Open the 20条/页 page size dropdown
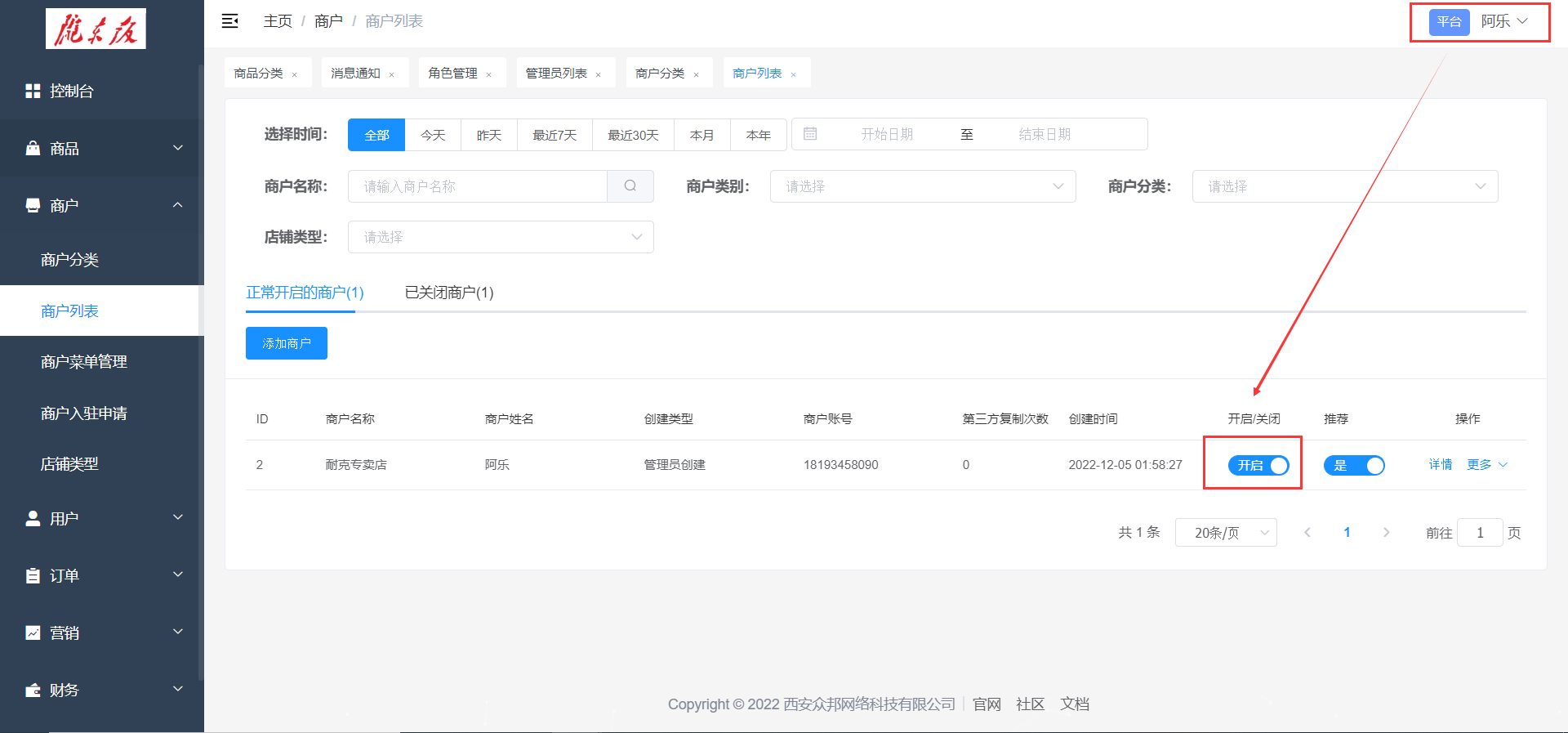Screen dimensions: 1568x733 pyautogui.click(x=1226, y=533)
